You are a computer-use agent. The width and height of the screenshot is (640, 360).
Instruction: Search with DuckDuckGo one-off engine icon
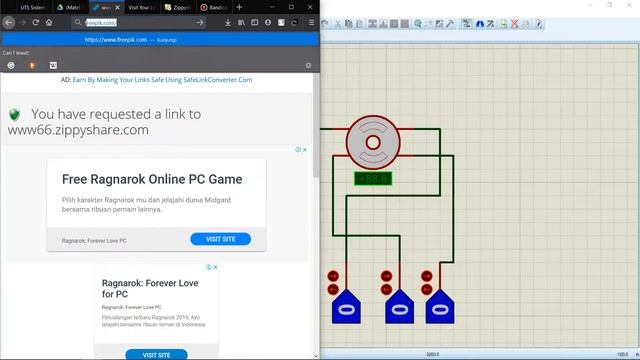click(32, 65)
